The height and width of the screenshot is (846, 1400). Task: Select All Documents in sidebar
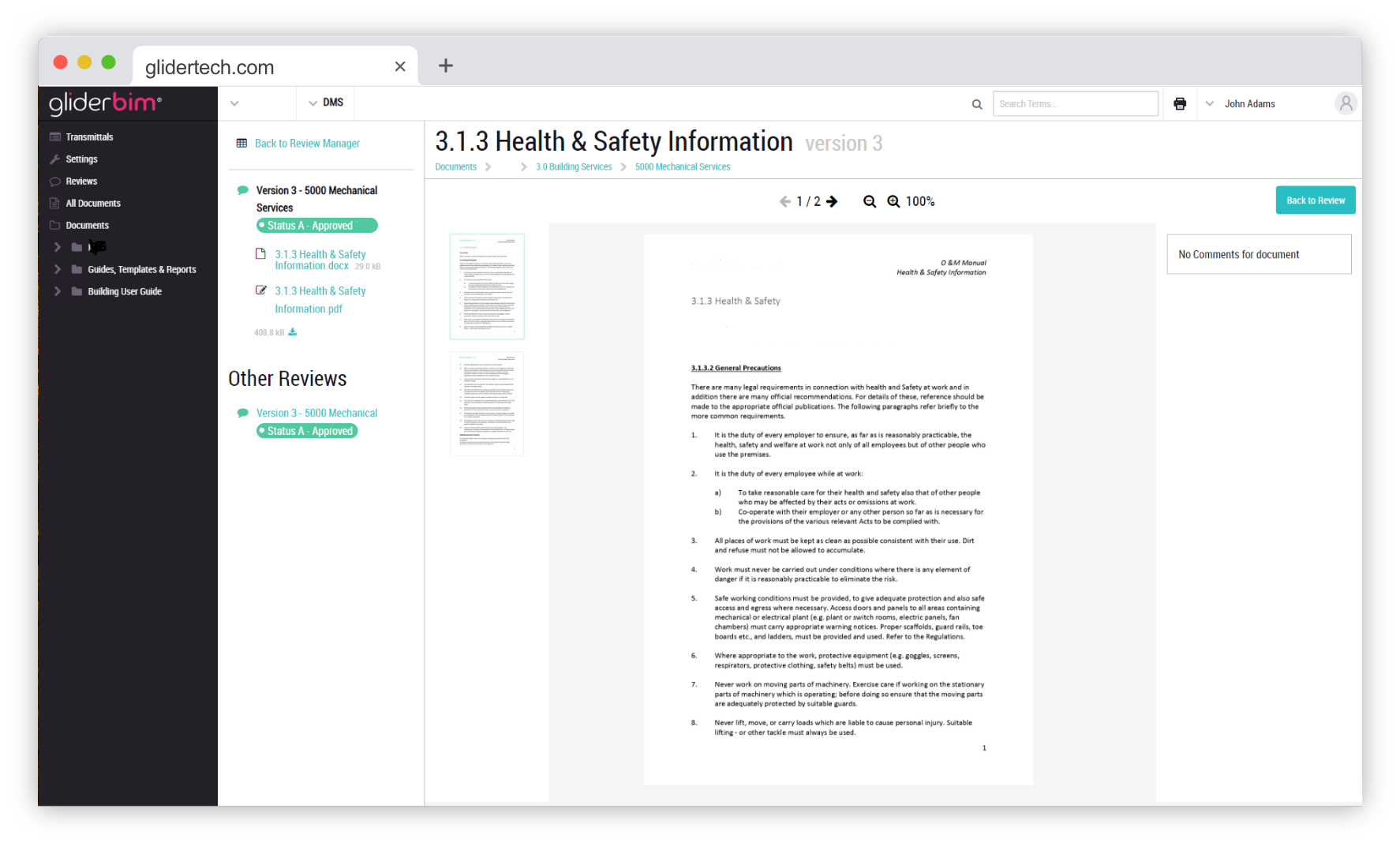tap(92, 204)
